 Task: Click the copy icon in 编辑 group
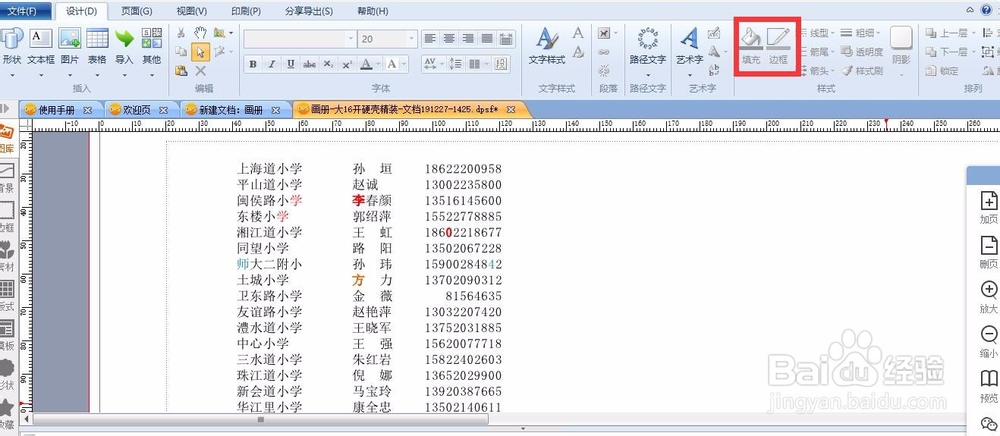pyautogui.click(x=181, y=52)
